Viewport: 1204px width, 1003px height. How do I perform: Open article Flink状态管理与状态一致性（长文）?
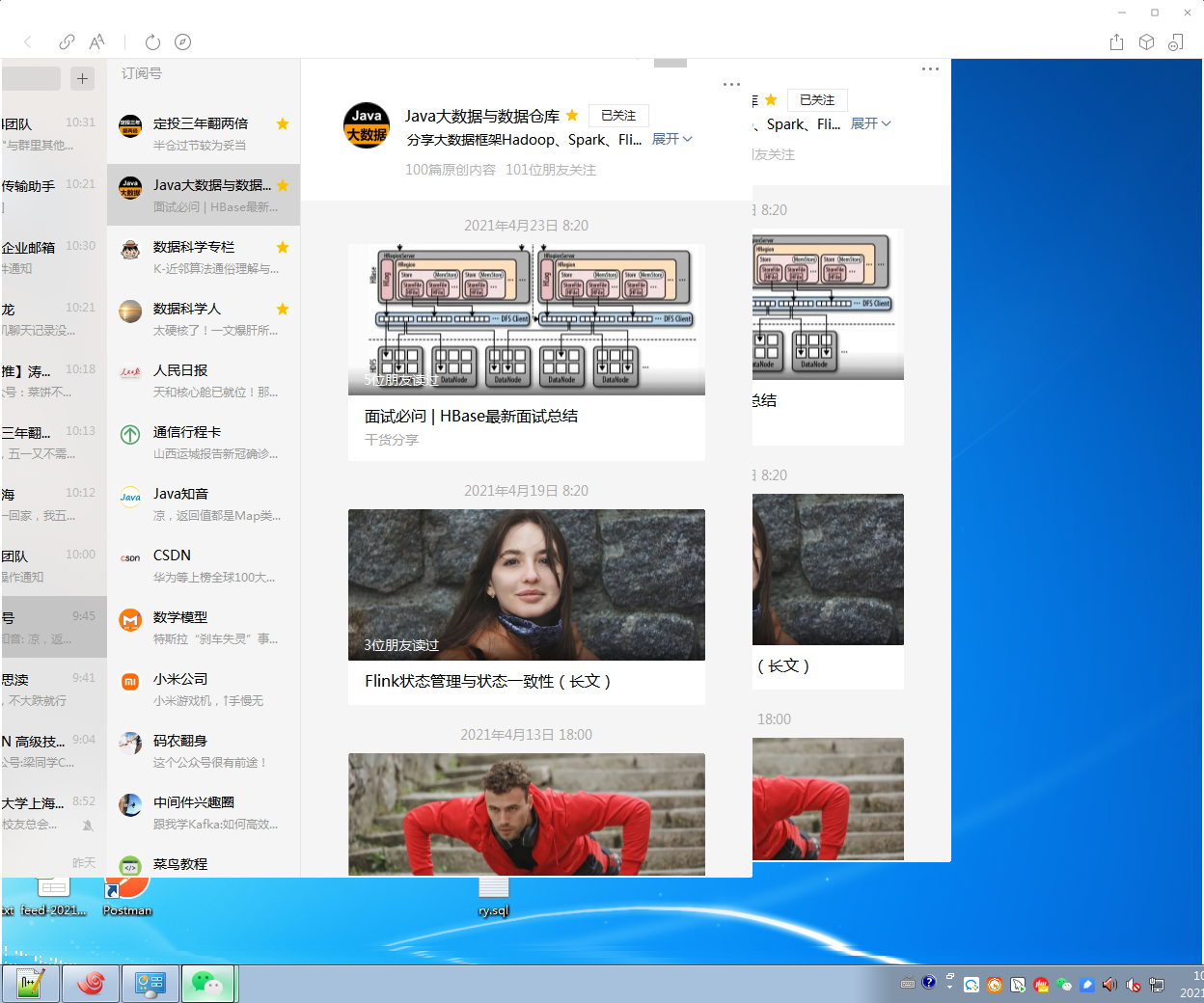click(488, 681)
